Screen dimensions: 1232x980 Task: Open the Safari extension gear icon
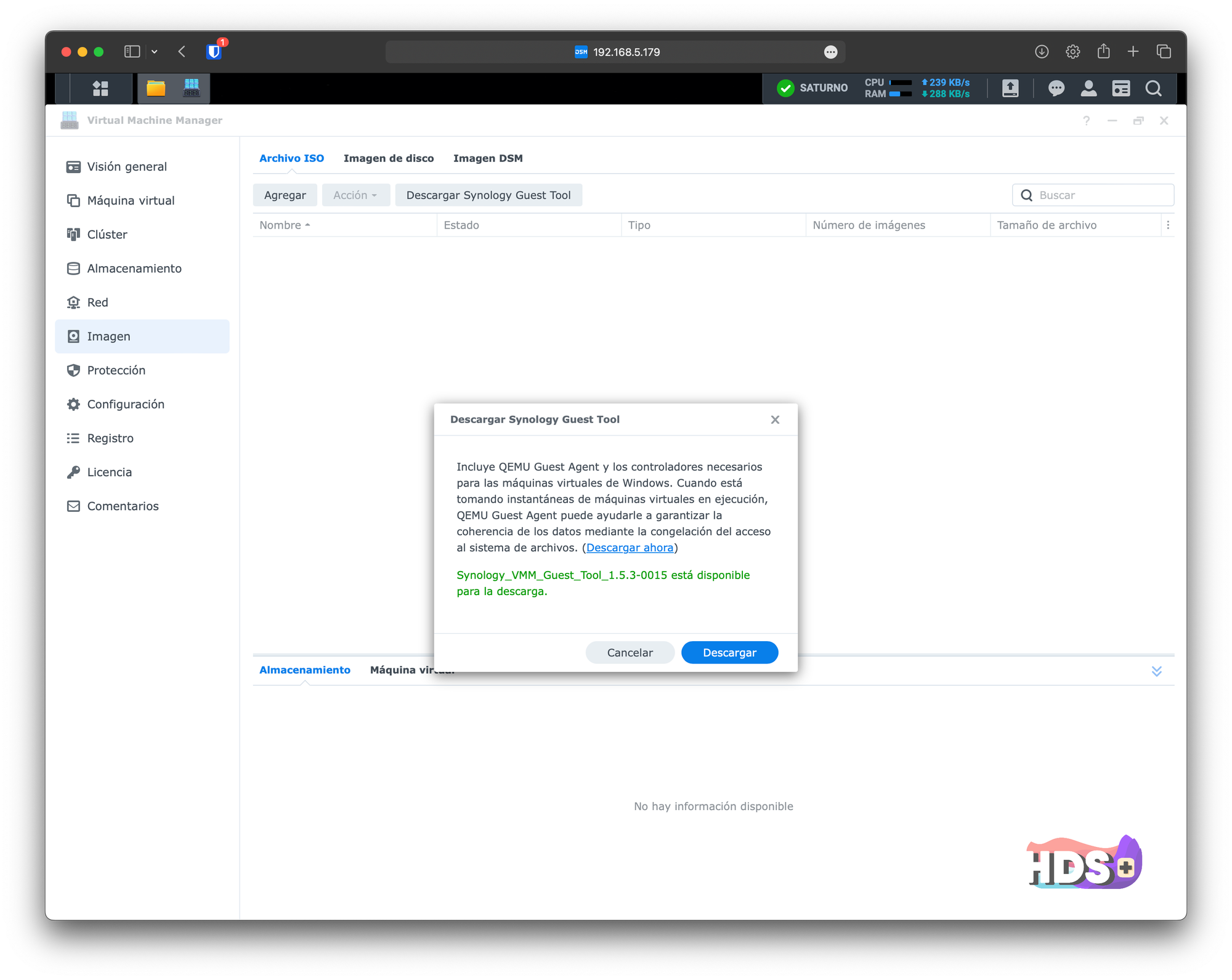click(1072, 52)
